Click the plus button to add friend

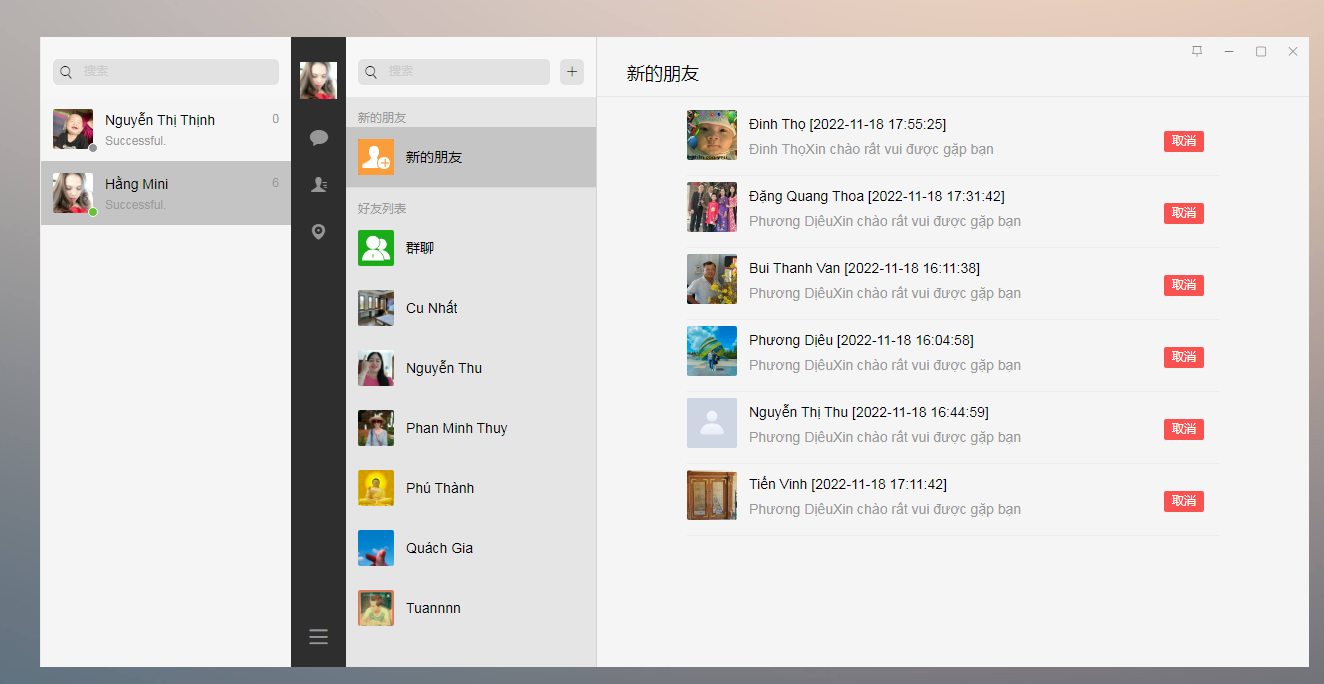click(x=572, y=72)
